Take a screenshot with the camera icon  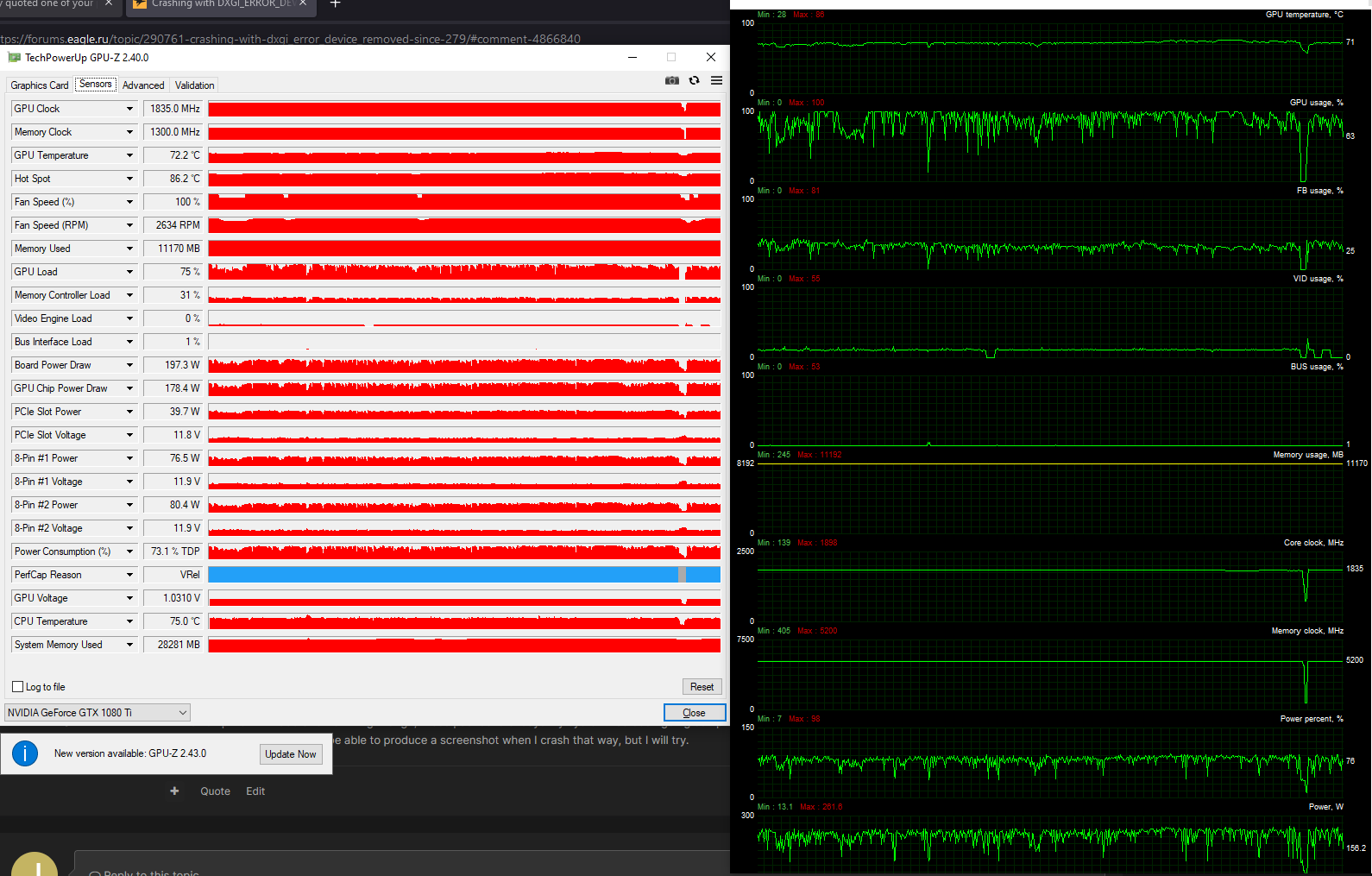click(672, 80)
